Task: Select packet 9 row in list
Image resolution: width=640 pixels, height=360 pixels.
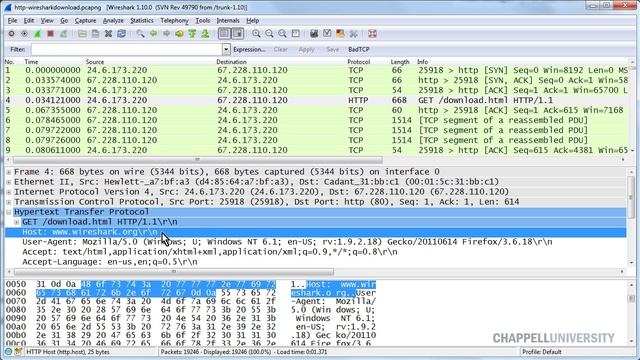Action: pyautogui.click(x=316, y=150)
